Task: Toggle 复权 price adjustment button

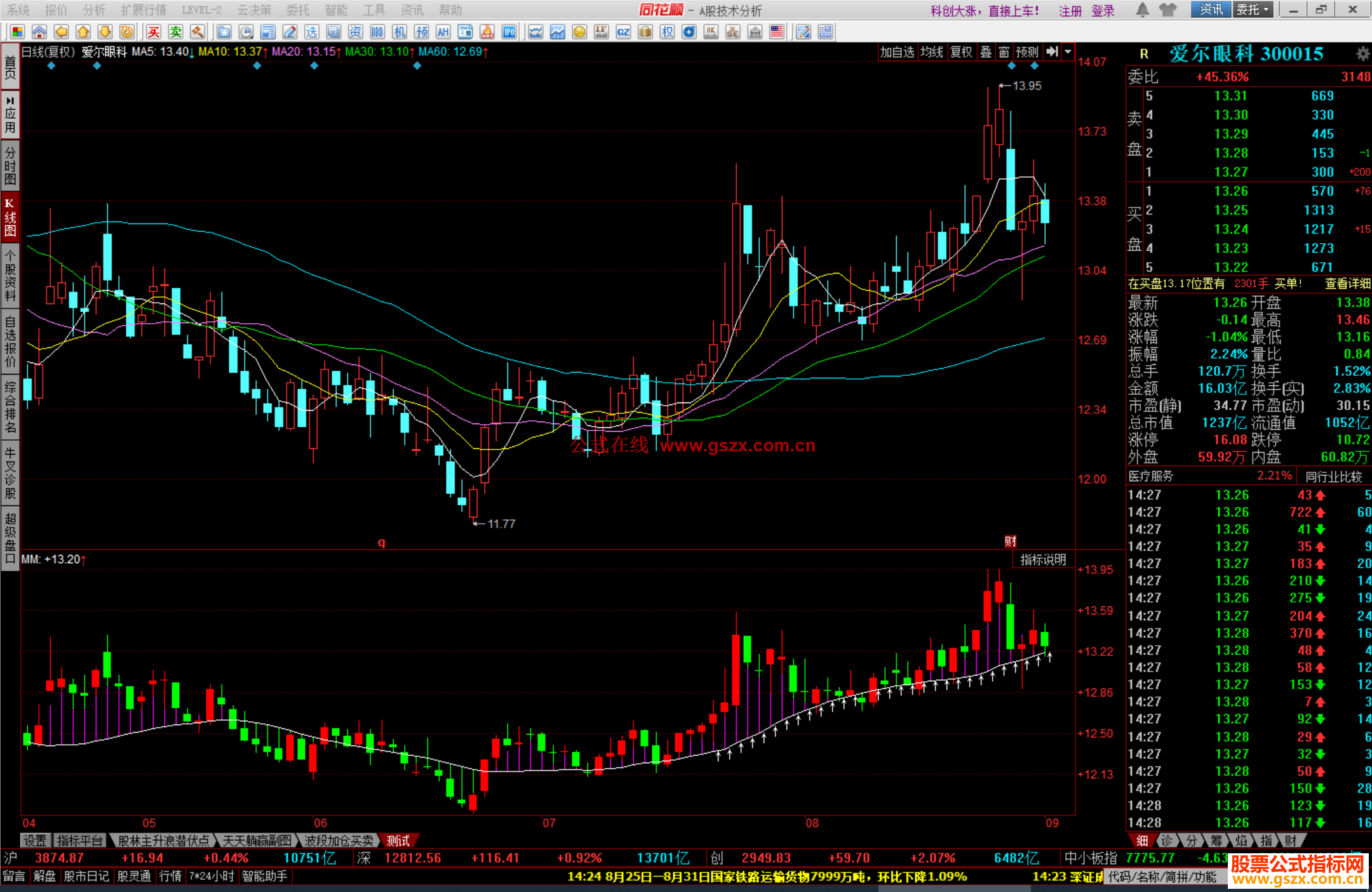Action: pyautogui.click(x=961, y=52)
